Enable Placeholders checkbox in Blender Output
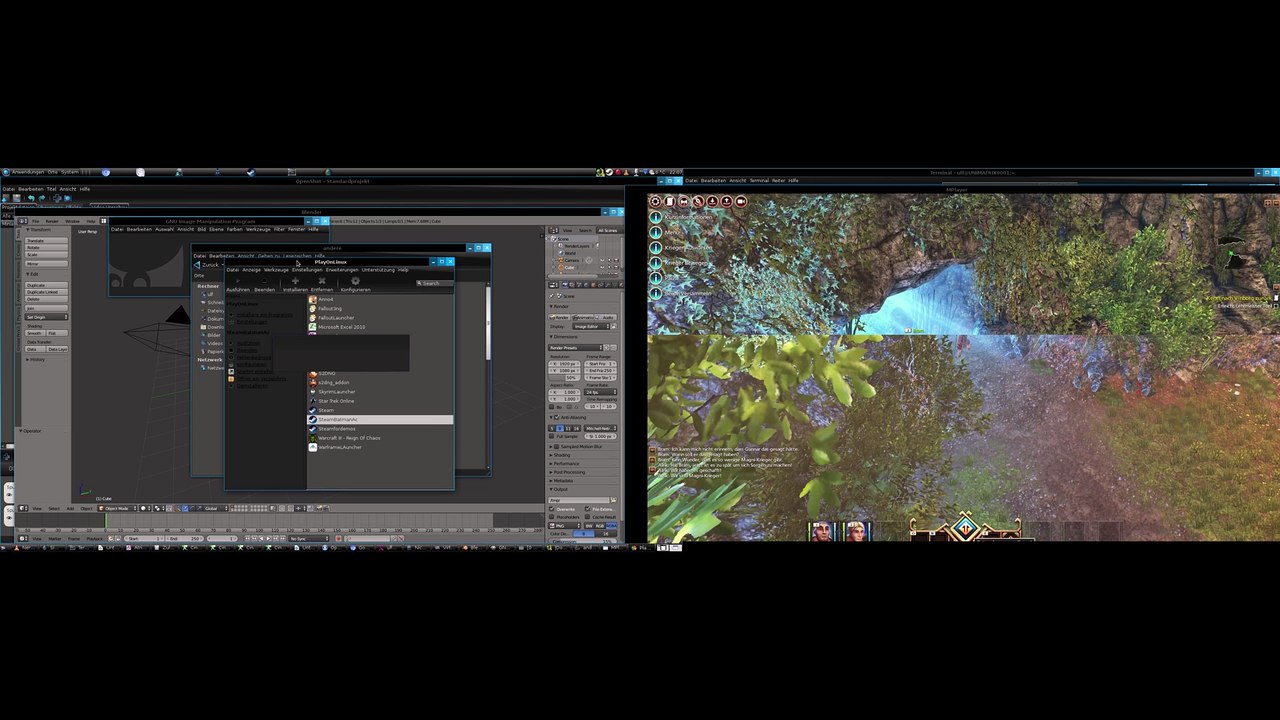The height and width of the screenshot is (720, 1280). [x=552, y=517]
